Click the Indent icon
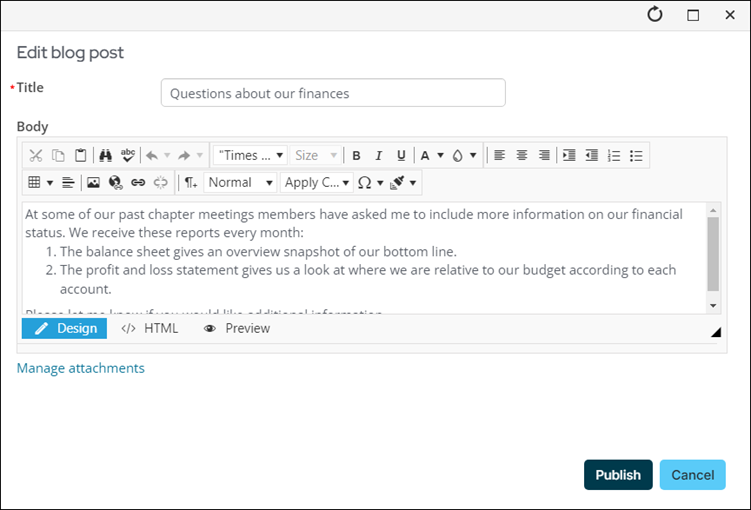Screen dimensions: 751x510 [x=569, y=155]
